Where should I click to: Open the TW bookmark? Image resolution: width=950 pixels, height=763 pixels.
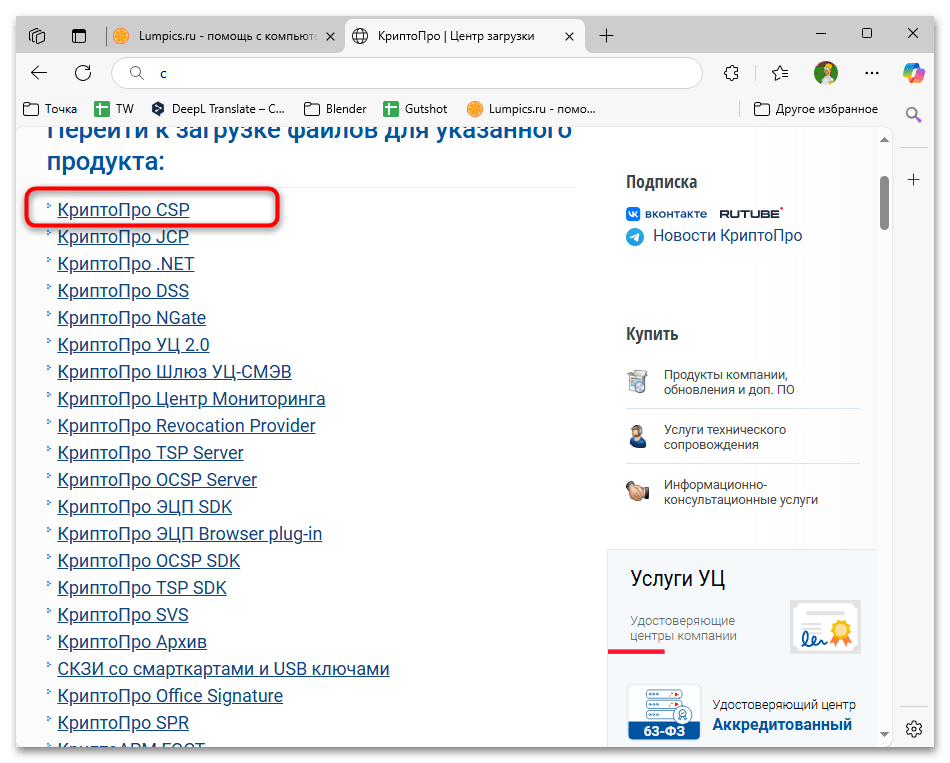click(114, 109)
